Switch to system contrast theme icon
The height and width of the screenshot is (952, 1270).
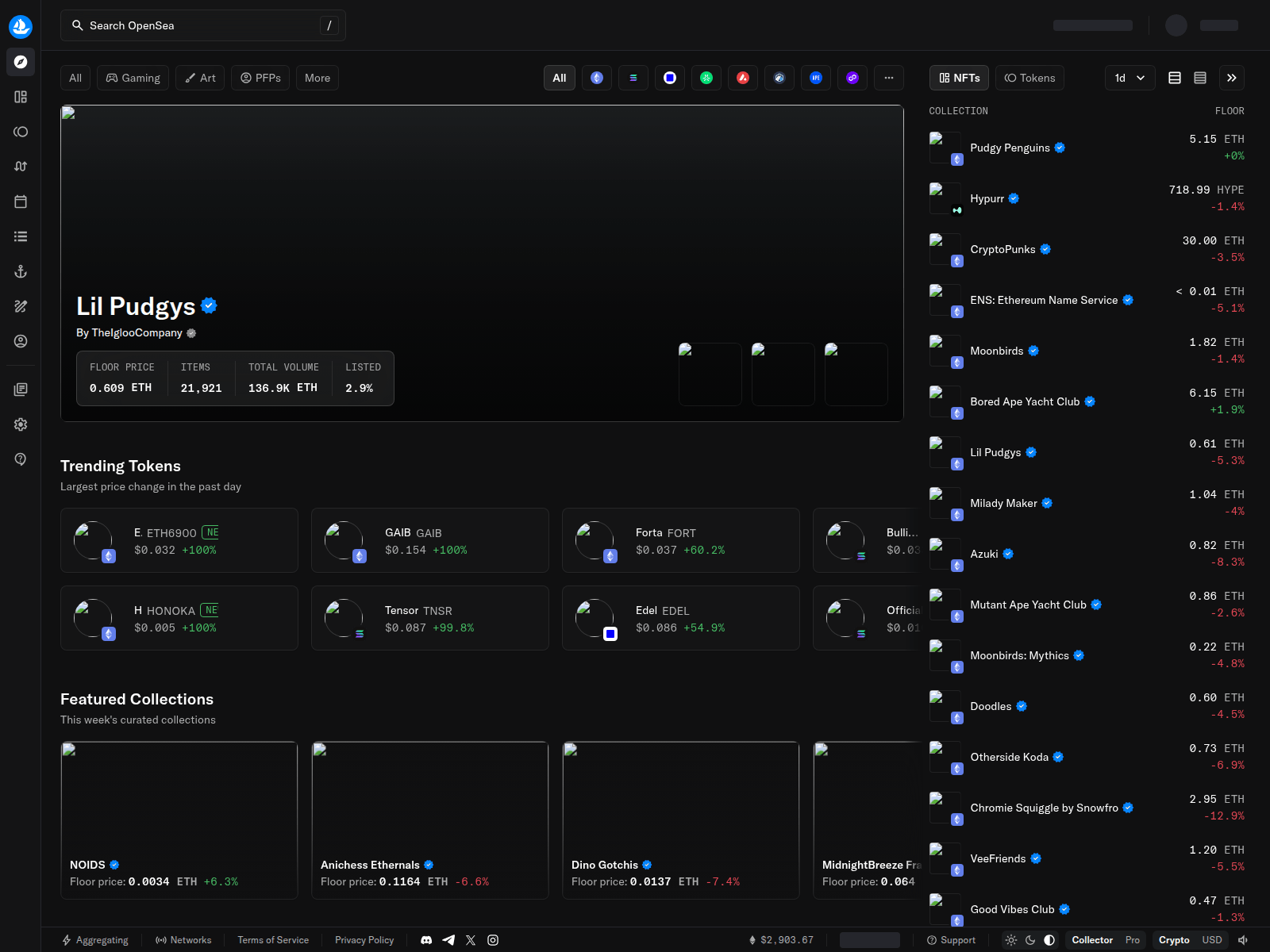[1049, 940]
